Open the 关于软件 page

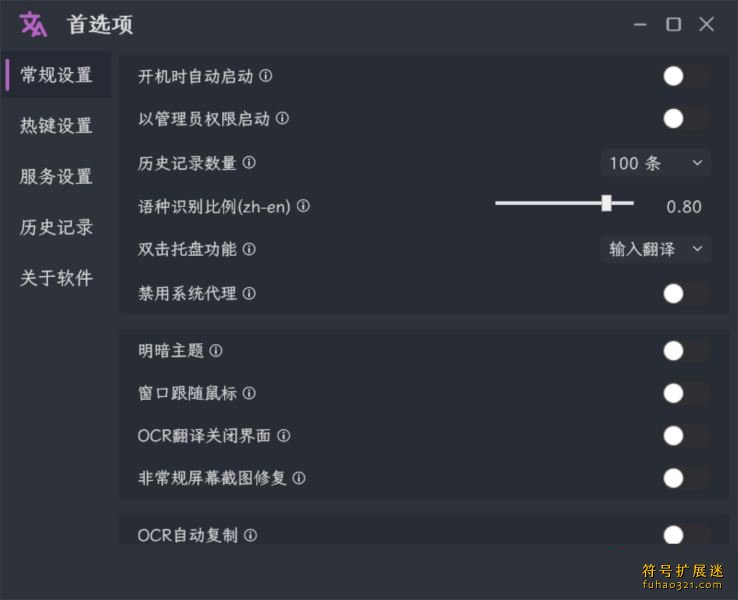tap(56, 278)
